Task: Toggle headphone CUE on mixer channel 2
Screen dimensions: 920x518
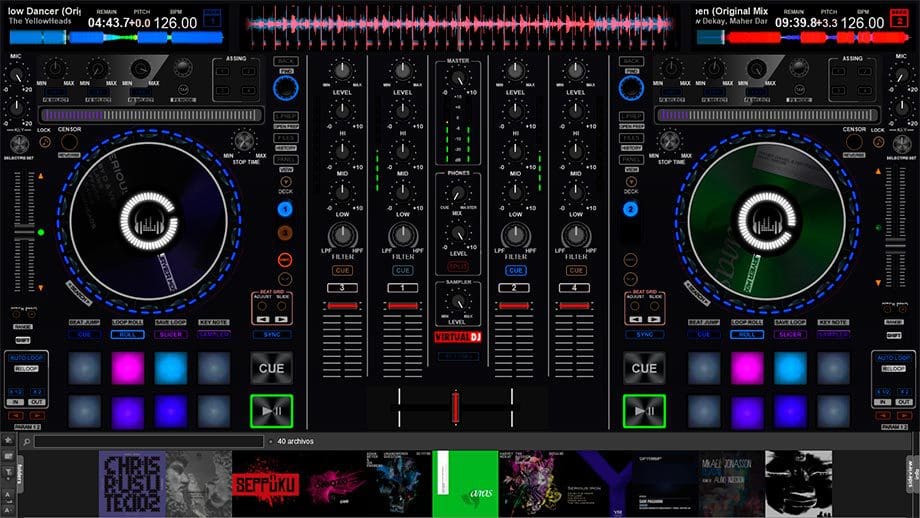Action: click(x=515, y=270)
